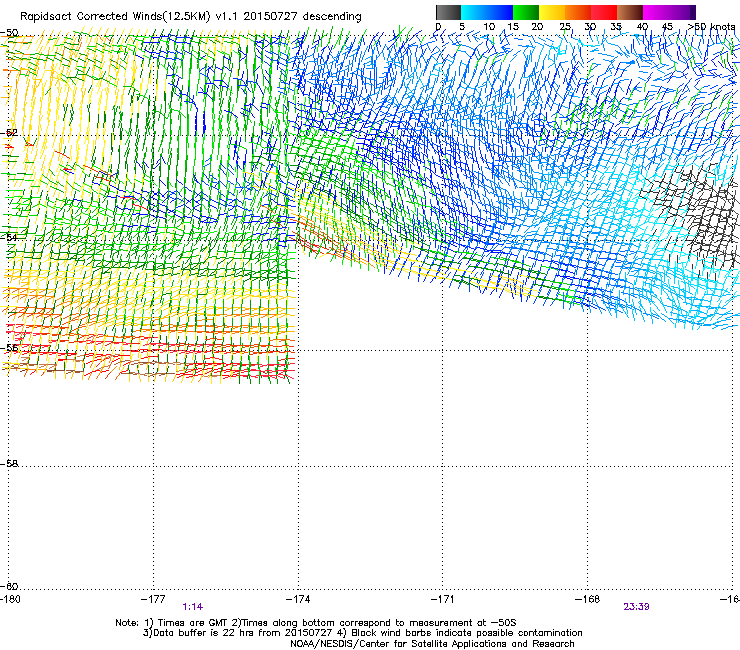This screenshot has width=740, height=650.
Task: Click the dark purple 45-50 knots swatch
Action: (x=682, y=12)
